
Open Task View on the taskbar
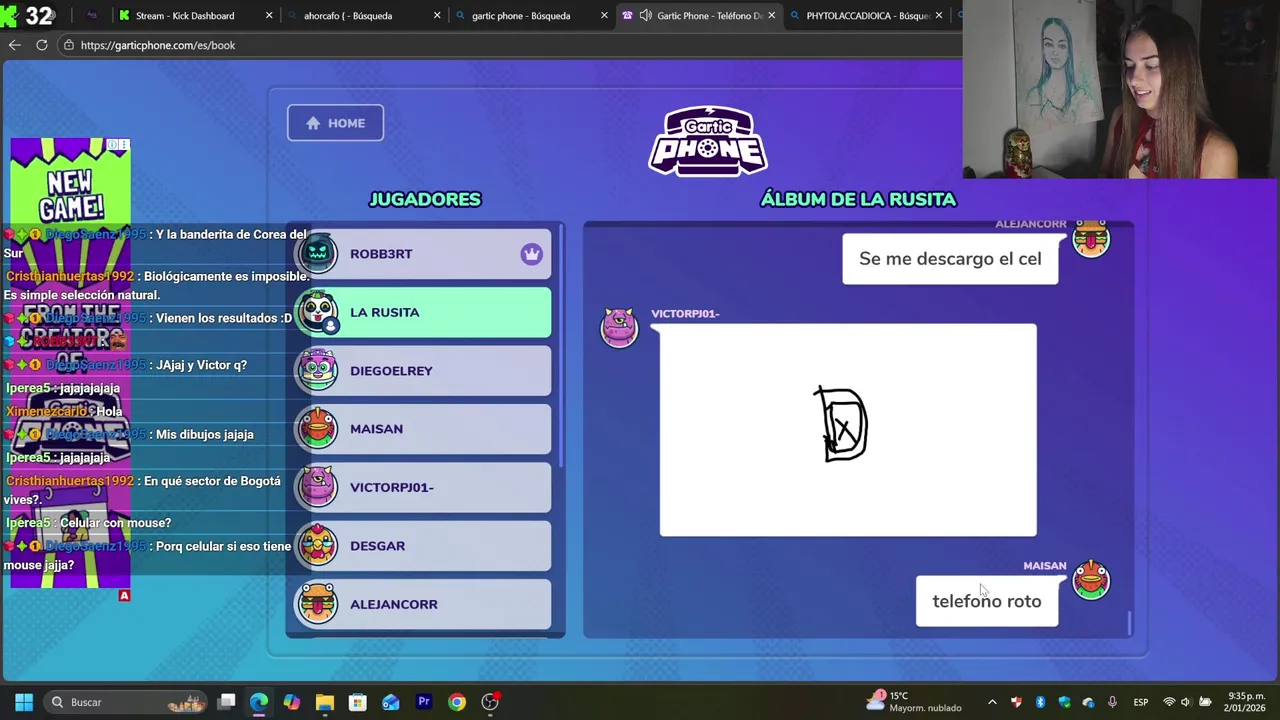pos(227,702)
